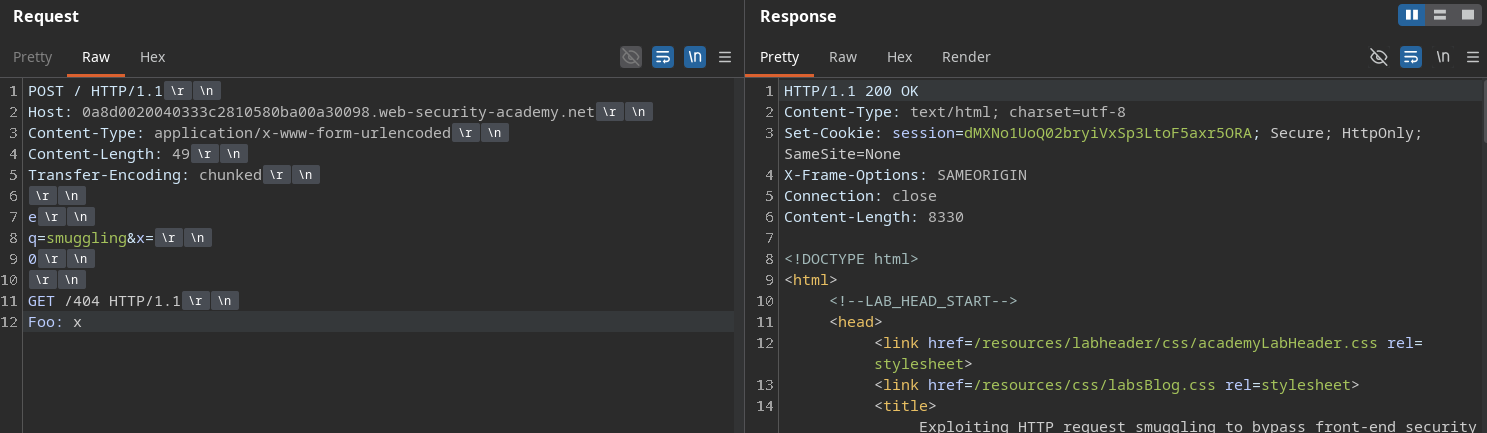Toggle line wrap in Response panel
The width and height of the screenshot is (1487, 433).
[1411, 57]
